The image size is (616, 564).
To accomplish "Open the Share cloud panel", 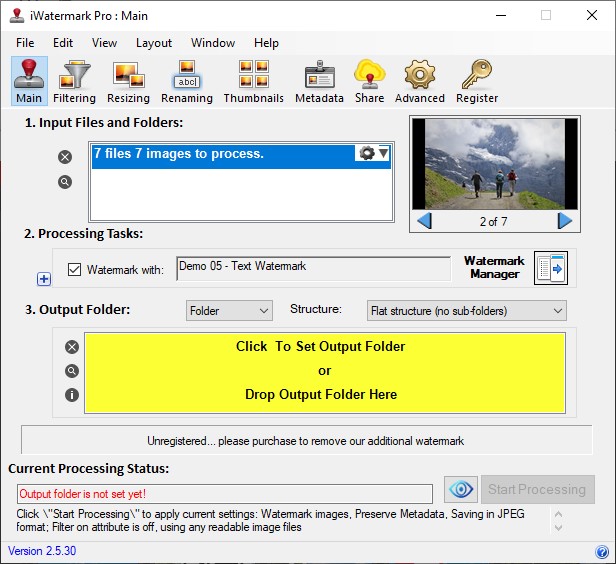I will pyautogui.click(x=369, y=81).
